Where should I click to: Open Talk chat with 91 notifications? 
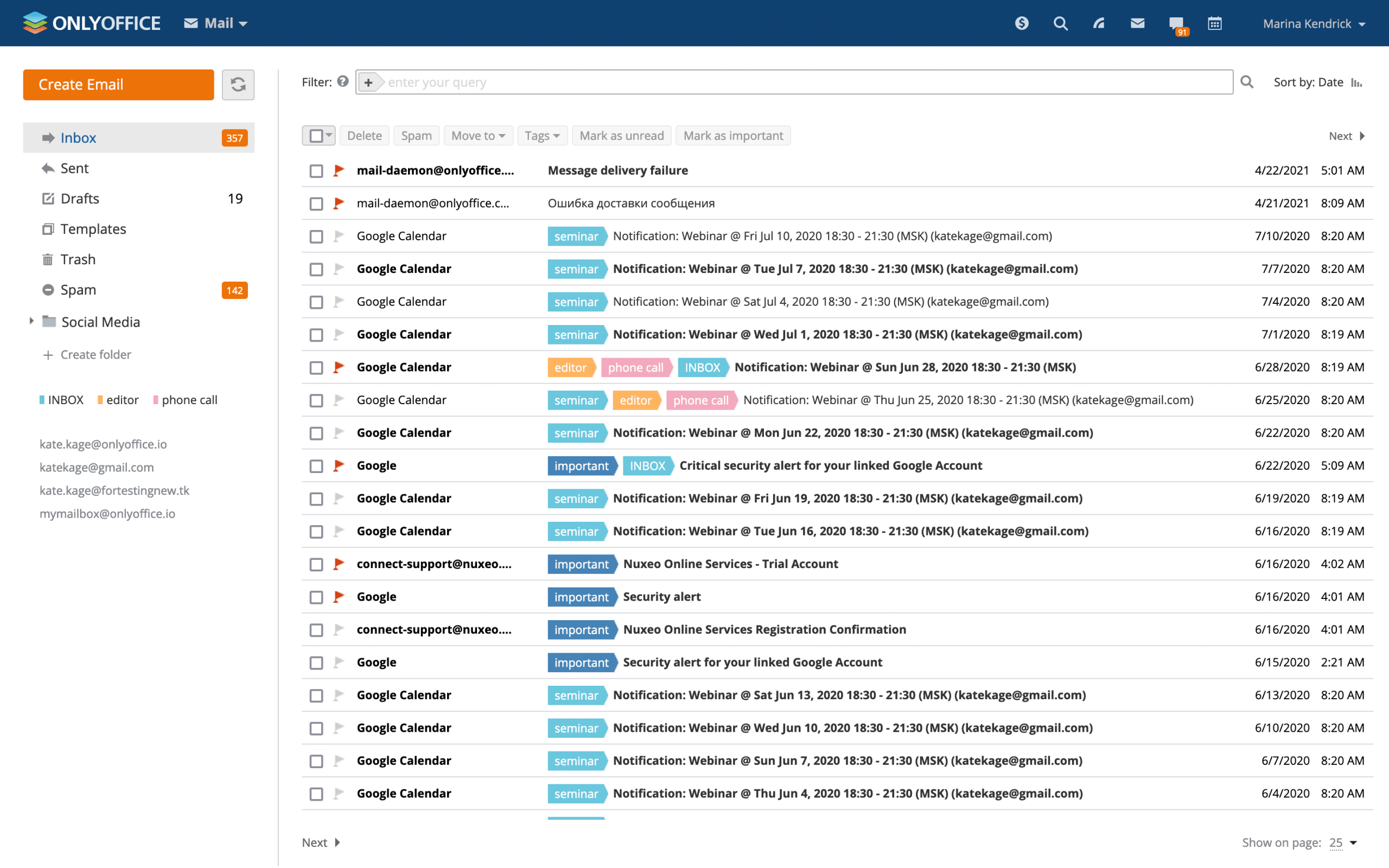pyautogui.click(x=1175, y=23)
